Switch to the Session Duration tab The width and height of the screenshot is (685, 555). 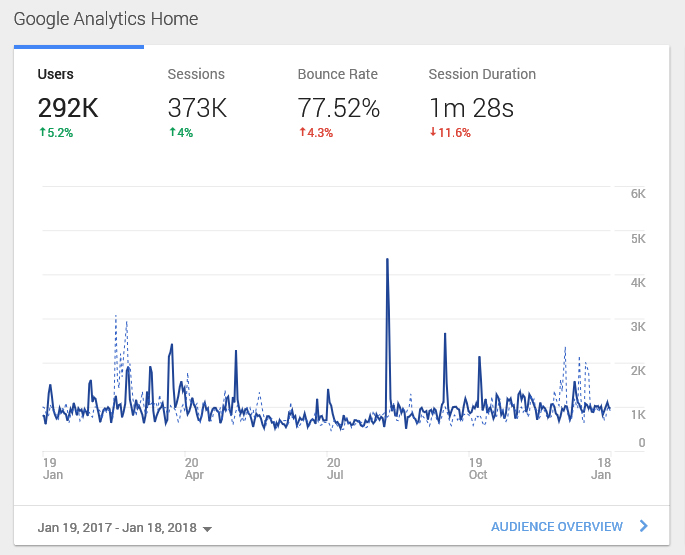482,74
